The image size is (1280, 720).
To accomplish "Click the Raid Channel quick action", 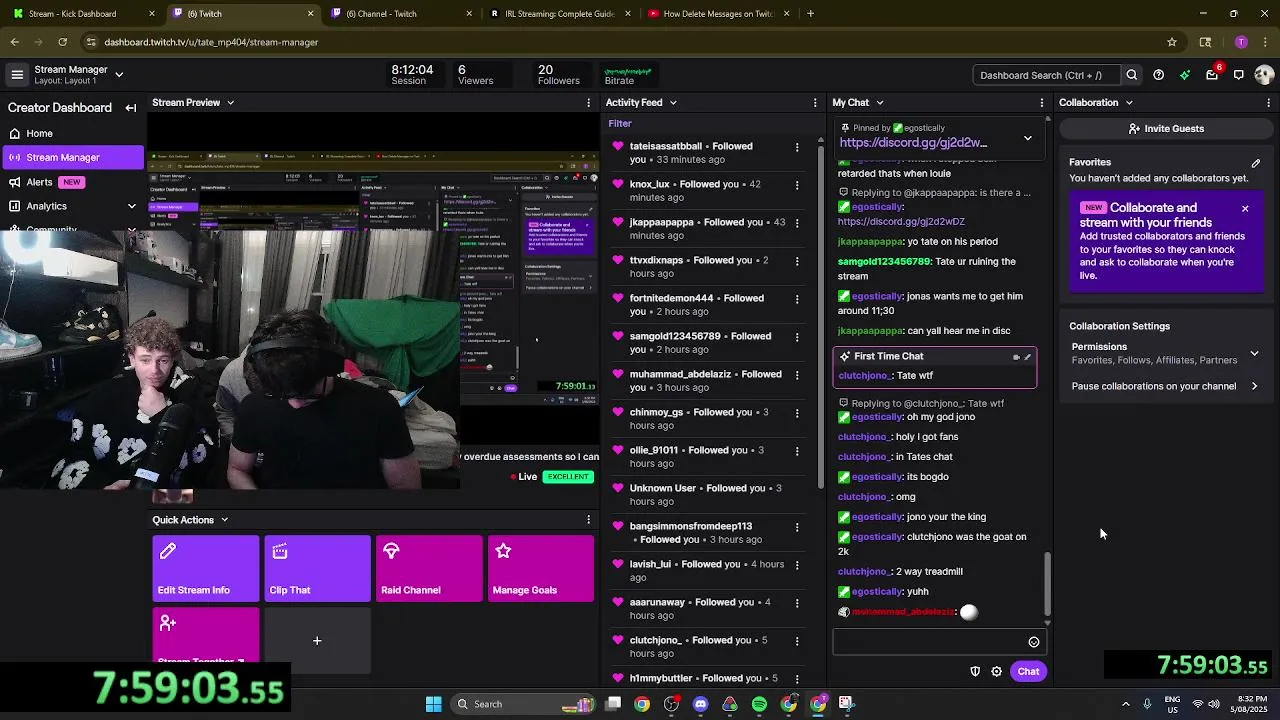I will [429, 569].
